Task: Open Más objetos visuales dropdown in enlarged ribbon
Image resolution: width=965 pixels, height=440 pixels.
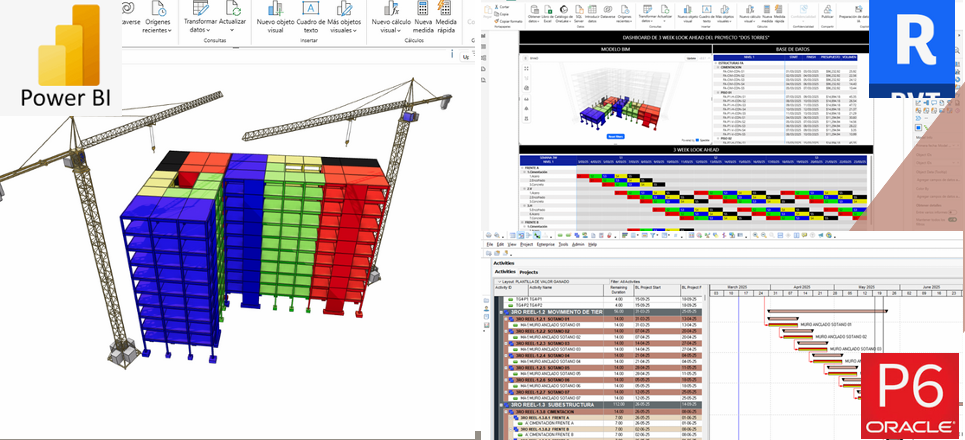Action: point(344,17)
